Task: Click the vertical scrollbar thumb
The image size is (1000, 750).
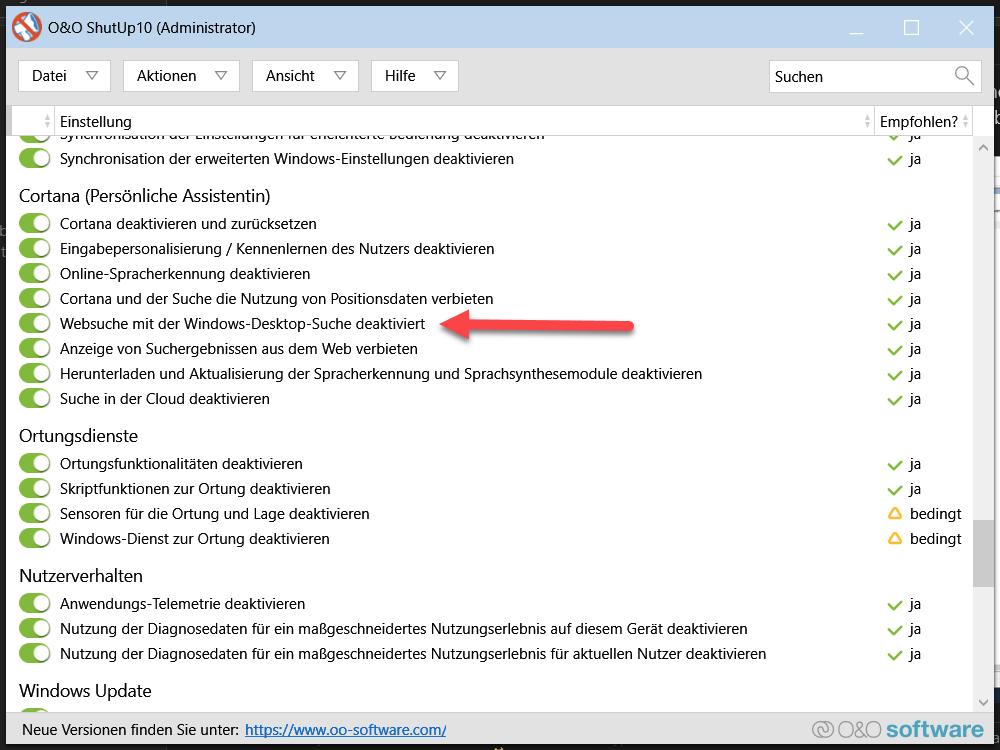Action: (x=983, y=554)
